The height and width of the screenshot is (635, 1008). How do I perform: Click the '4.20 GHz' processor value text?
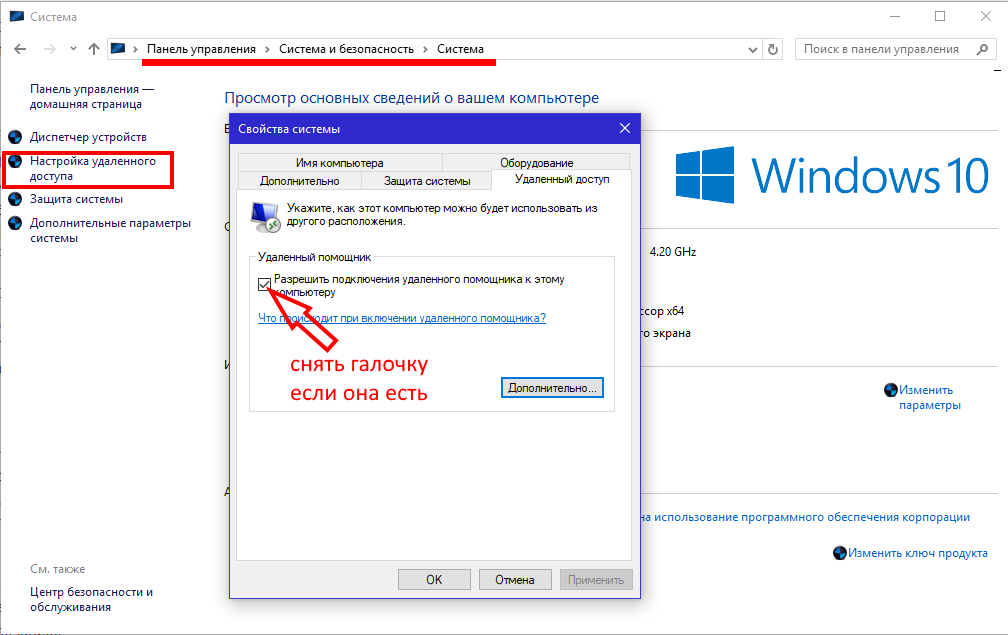[x=672, y=252]
